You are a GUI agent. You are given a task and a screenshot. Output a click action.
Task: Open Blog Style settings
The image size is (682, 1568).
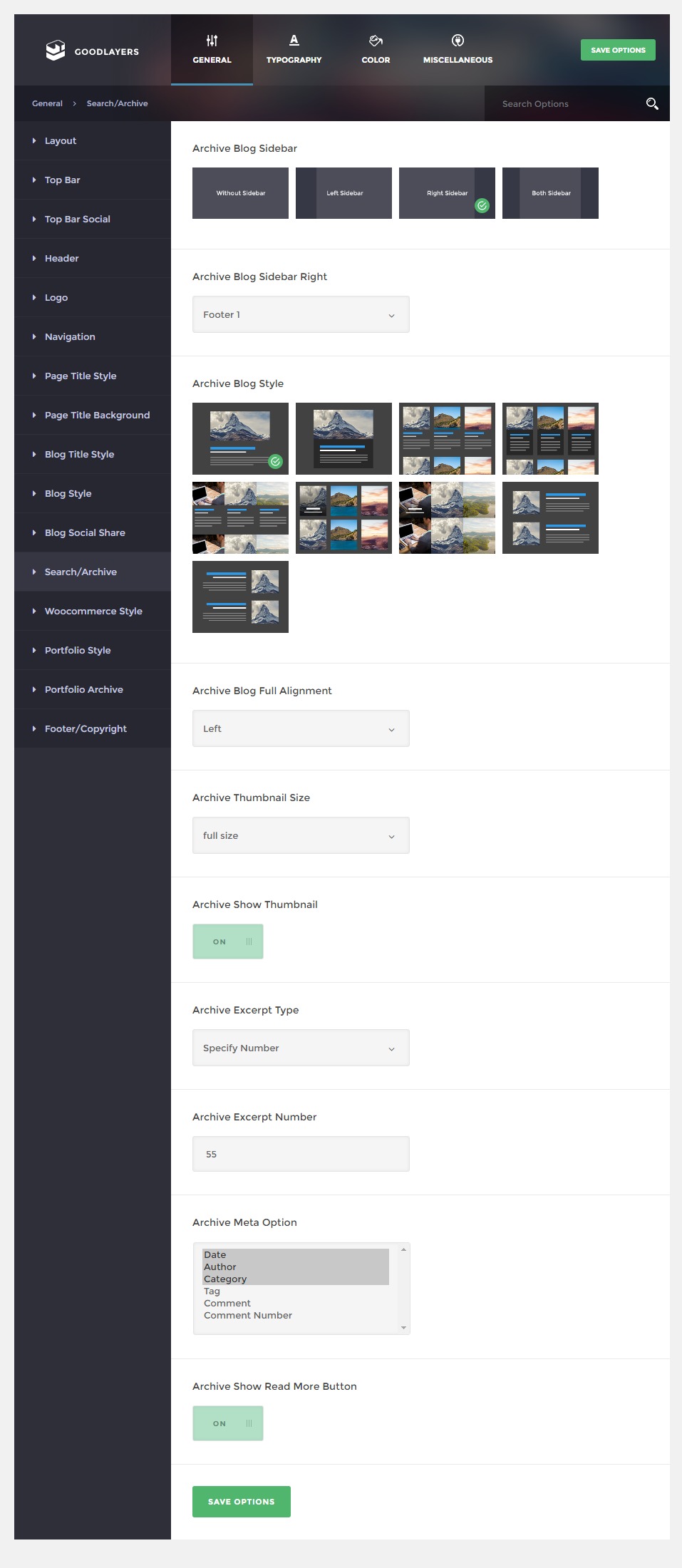tap(93, 493)
